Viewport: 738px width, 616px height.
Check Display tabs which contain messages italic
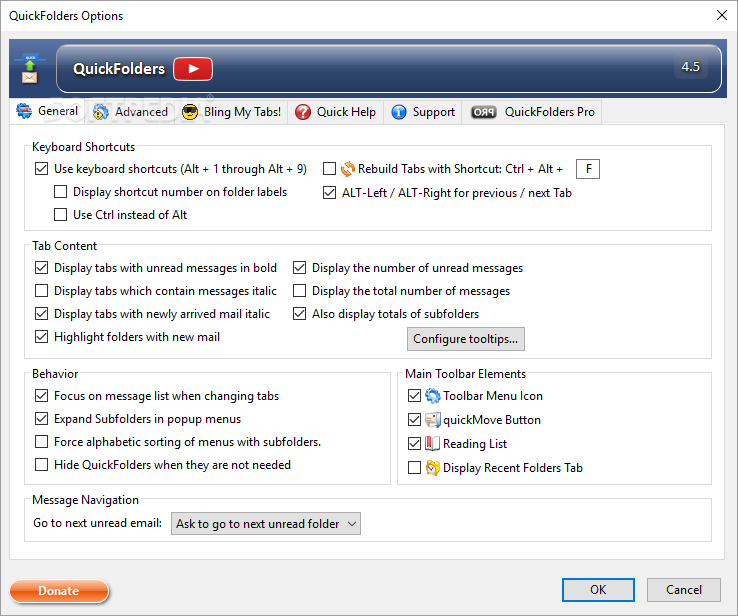pos(41,291)
